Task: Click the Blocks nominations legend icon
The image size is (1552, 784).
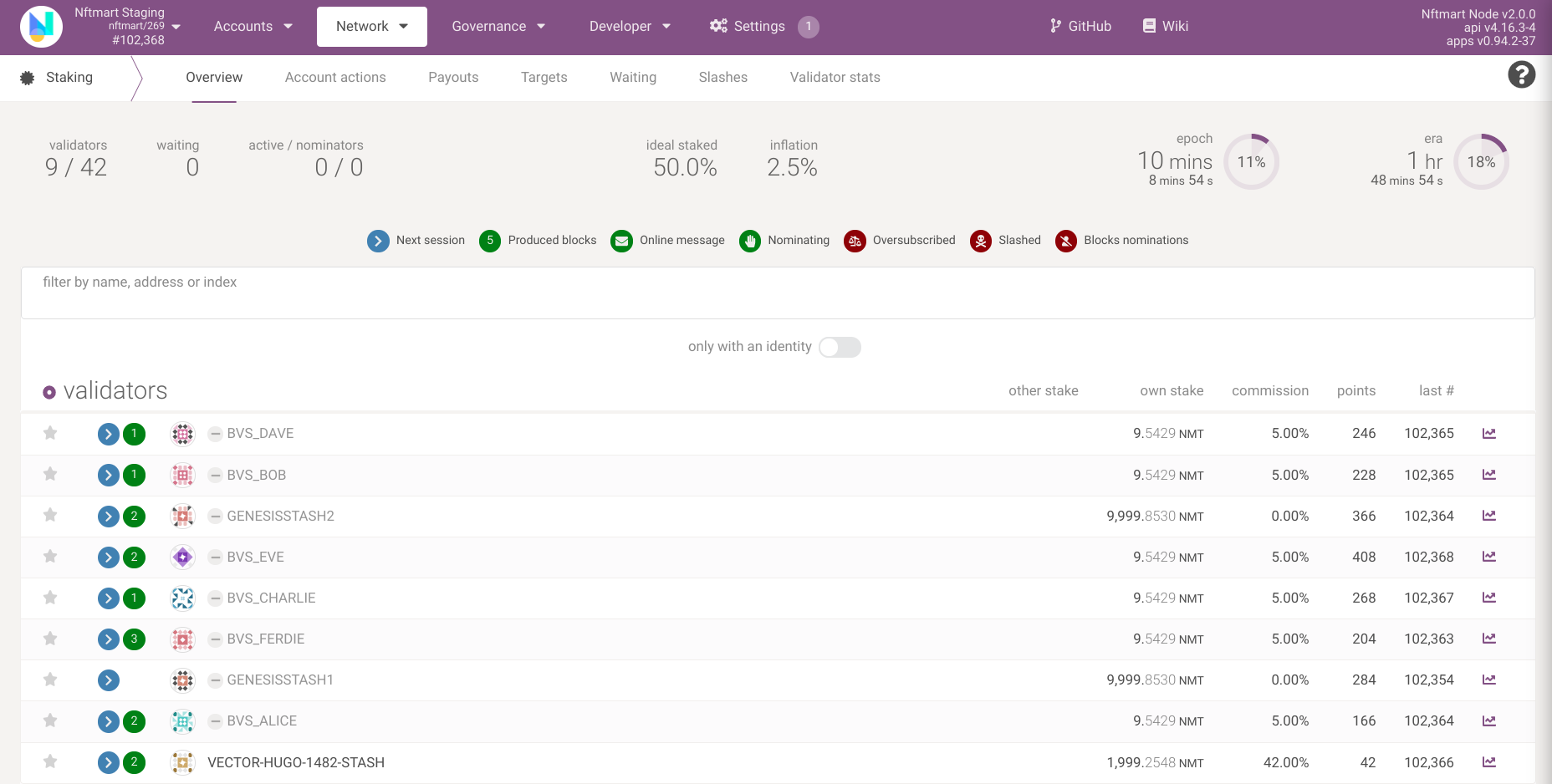Action: tap(1066, 241)
